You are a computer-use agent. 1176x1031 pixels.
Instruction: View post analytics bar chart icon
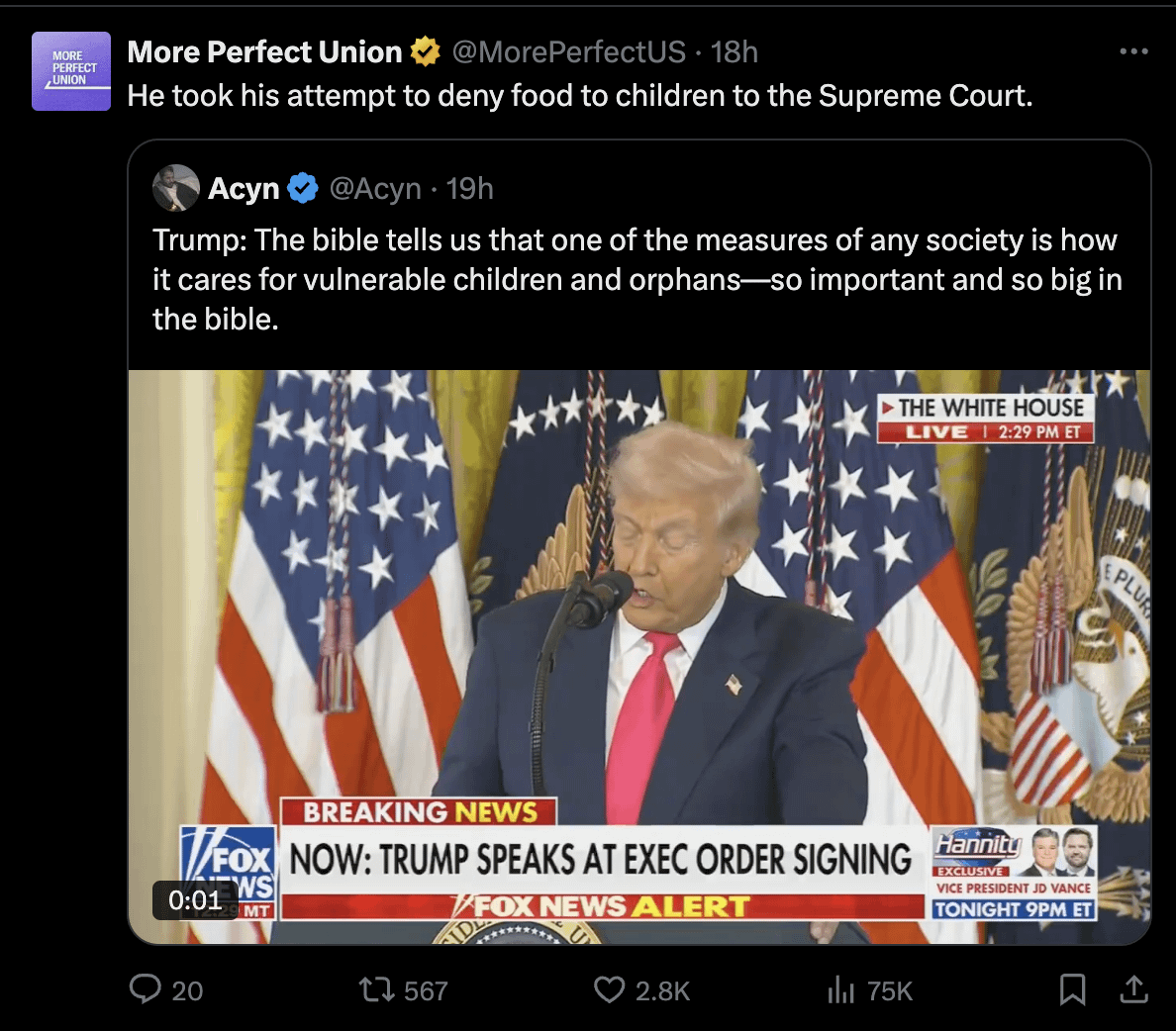point(840,988)
